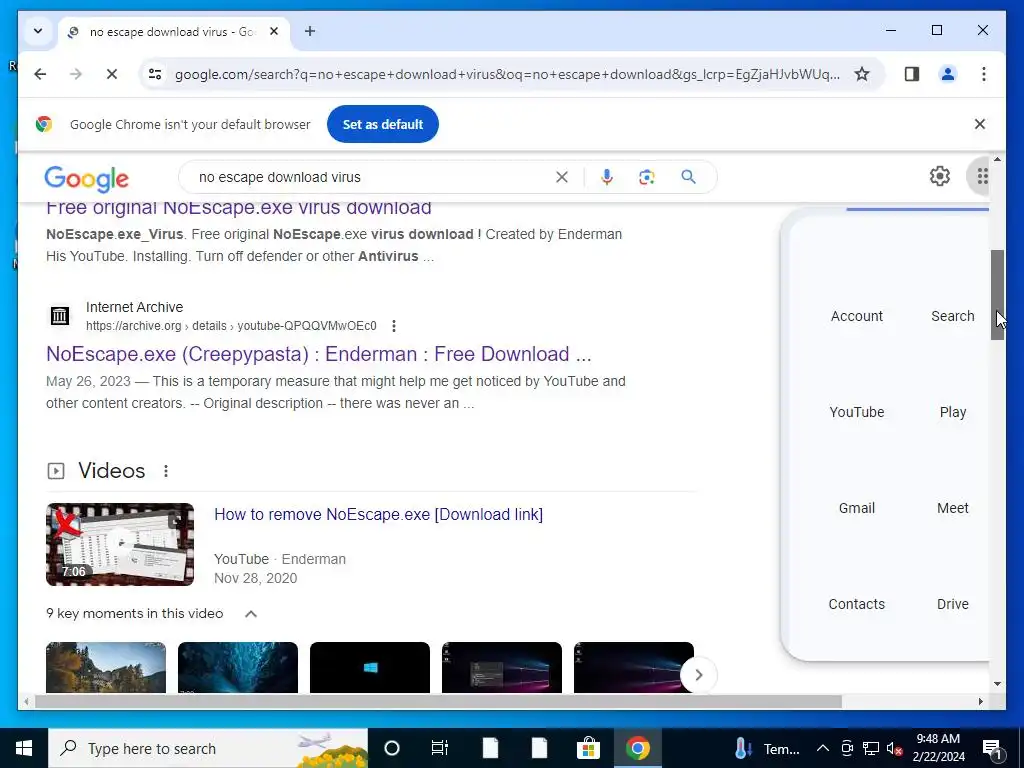Screen dimensions: 1024x768
Task: Focus the Google search box
Action: pos(372,177)
